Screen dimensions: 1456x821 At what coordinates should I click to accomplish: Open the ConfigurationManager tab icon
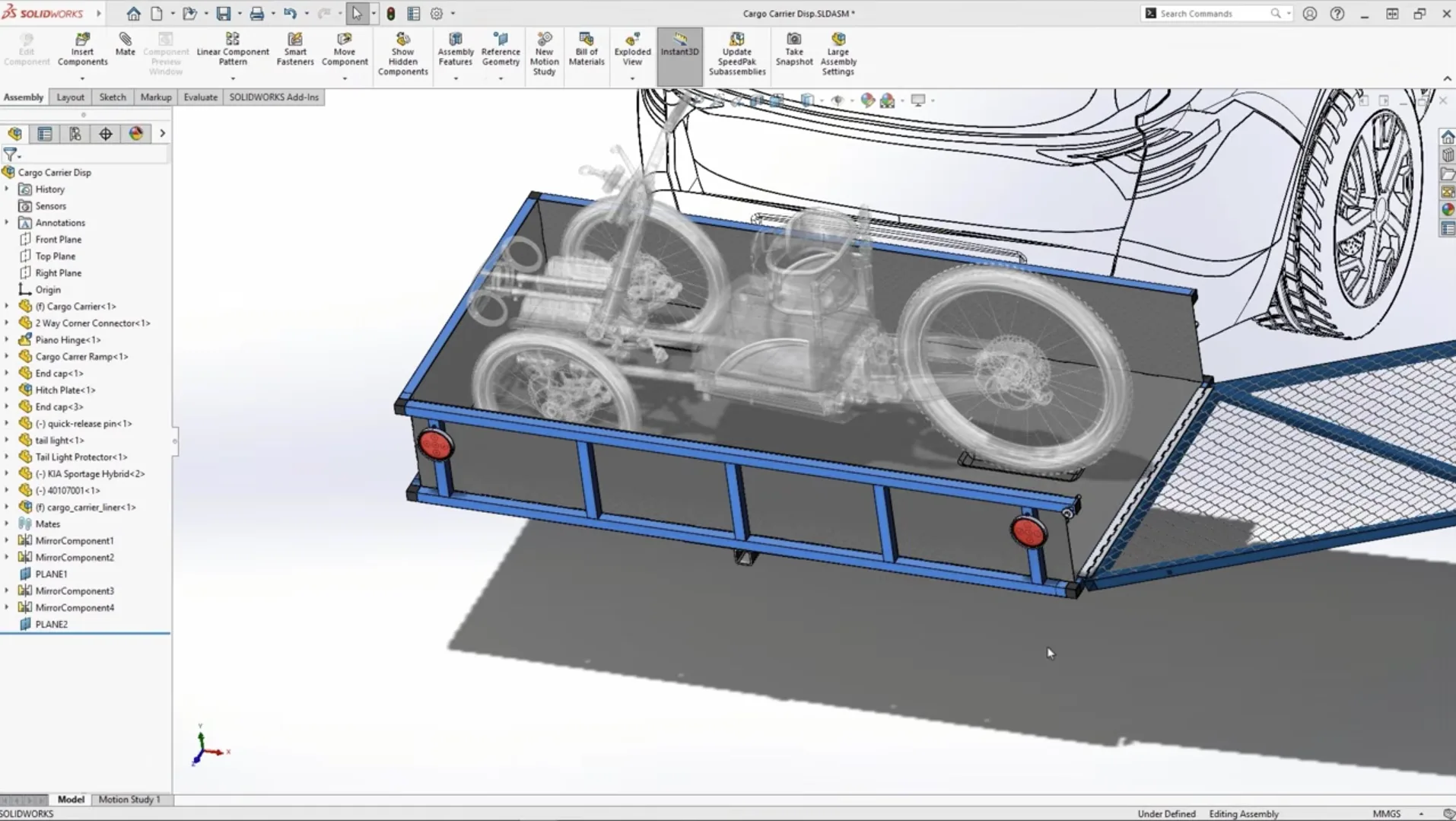click(75, 134)
